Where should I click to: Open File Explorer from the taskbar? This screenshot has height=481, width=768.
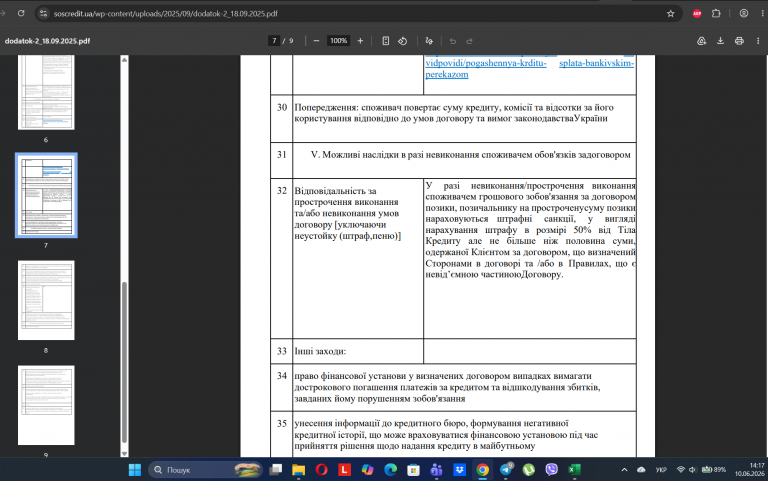[x=298, y=470]
